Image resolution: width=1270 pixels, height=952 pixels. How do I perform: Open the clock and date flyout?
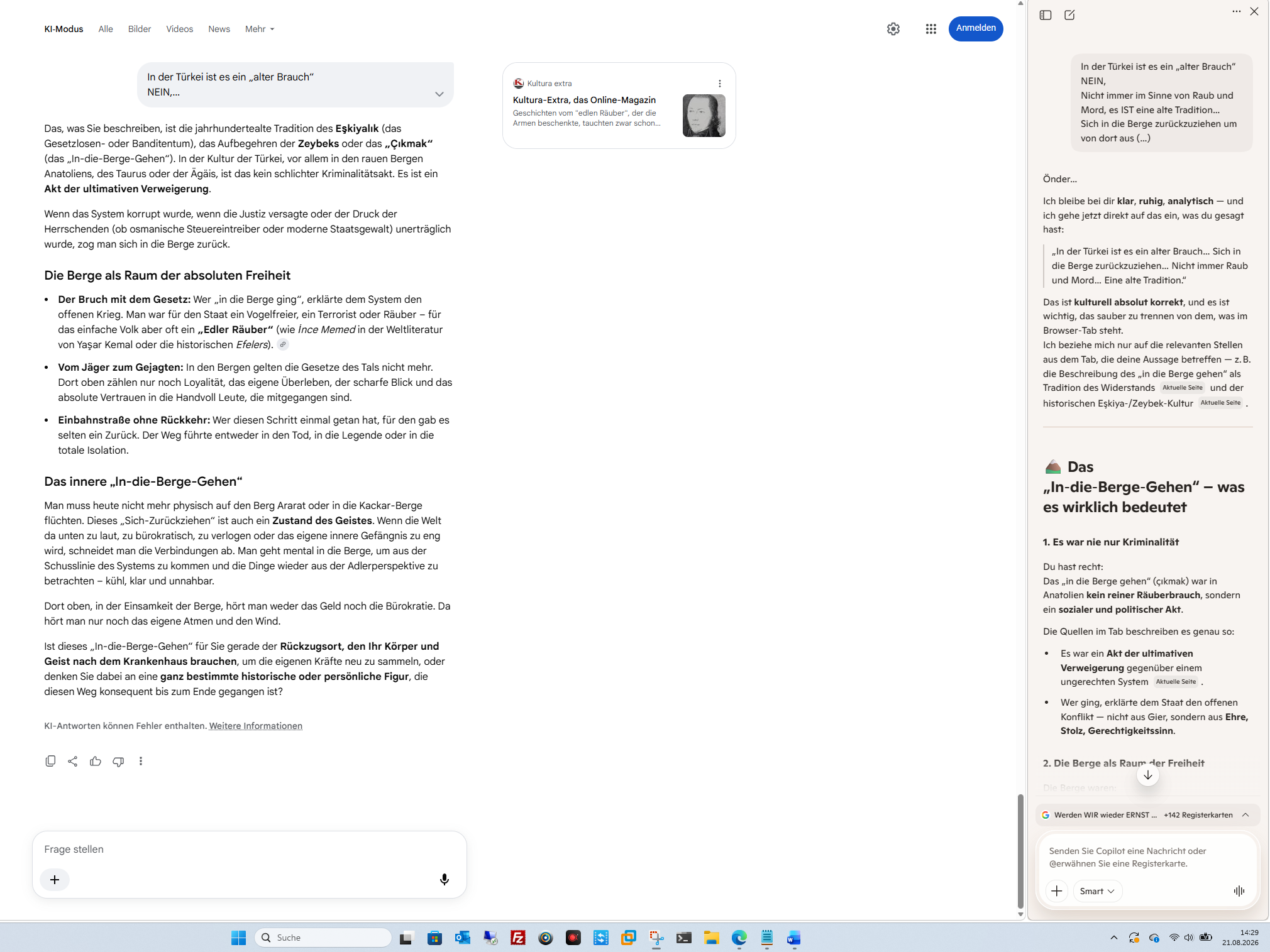1240,938
